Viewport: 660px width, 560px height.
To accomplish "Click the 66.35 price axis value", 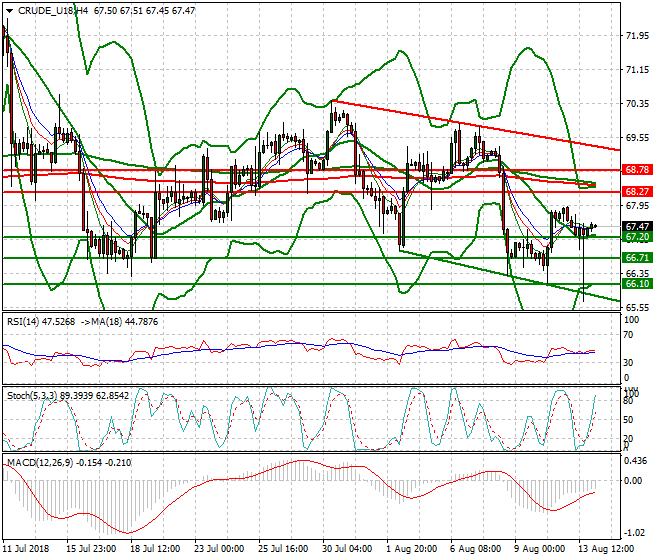I will (x=637, y=273).
